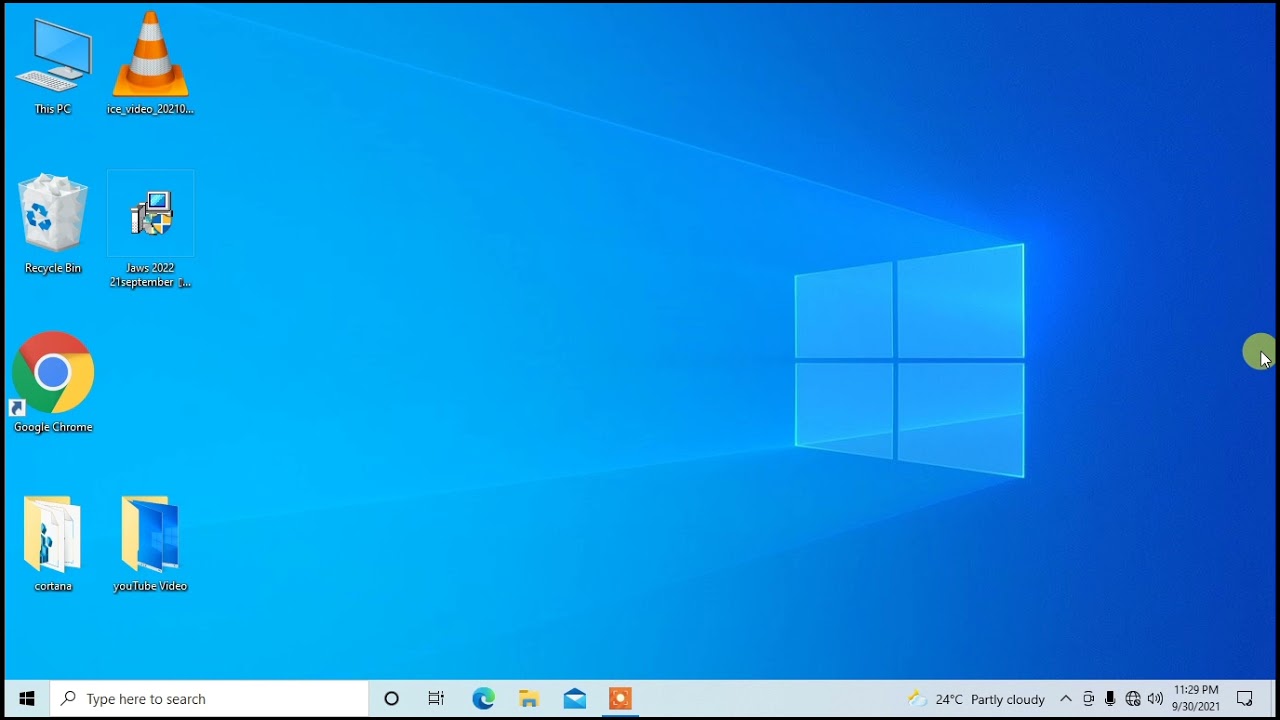Click the Meet Now tray icon

[1088, 699]
